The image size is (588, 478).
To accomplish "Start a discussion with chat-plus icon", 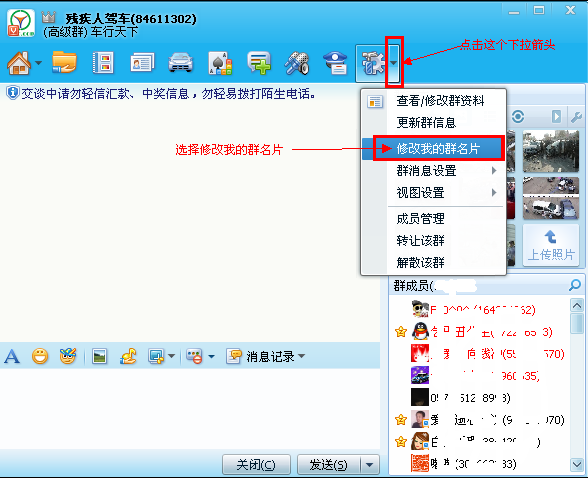I will pos(259,63).
